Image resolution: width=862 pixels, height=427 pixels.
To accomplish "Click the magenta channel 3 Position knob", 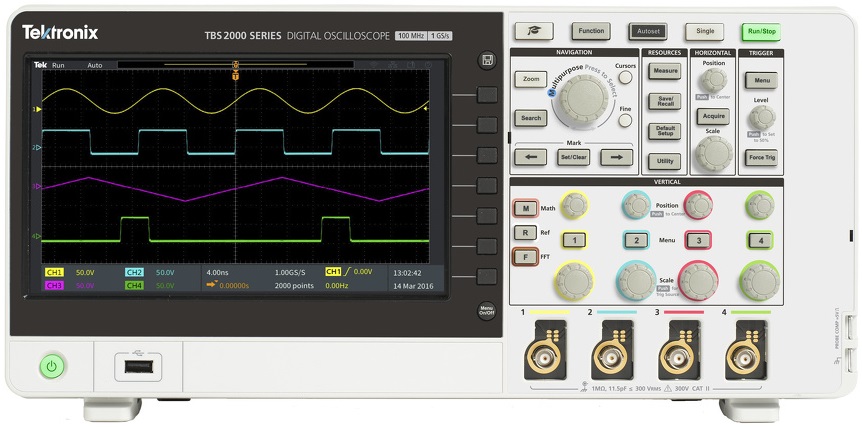I will tap(698, 205).
